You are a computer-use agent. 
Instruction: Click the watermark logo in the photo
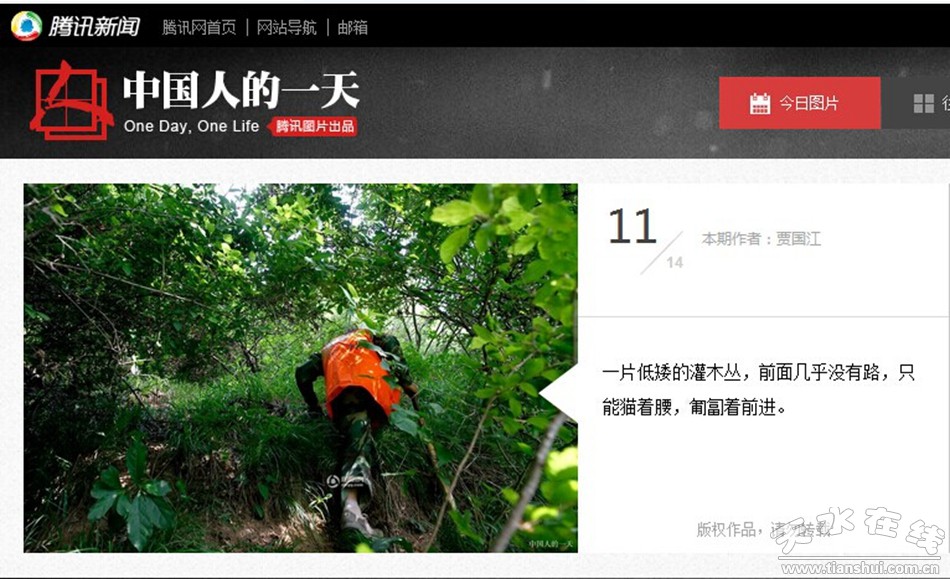(345, 483)
